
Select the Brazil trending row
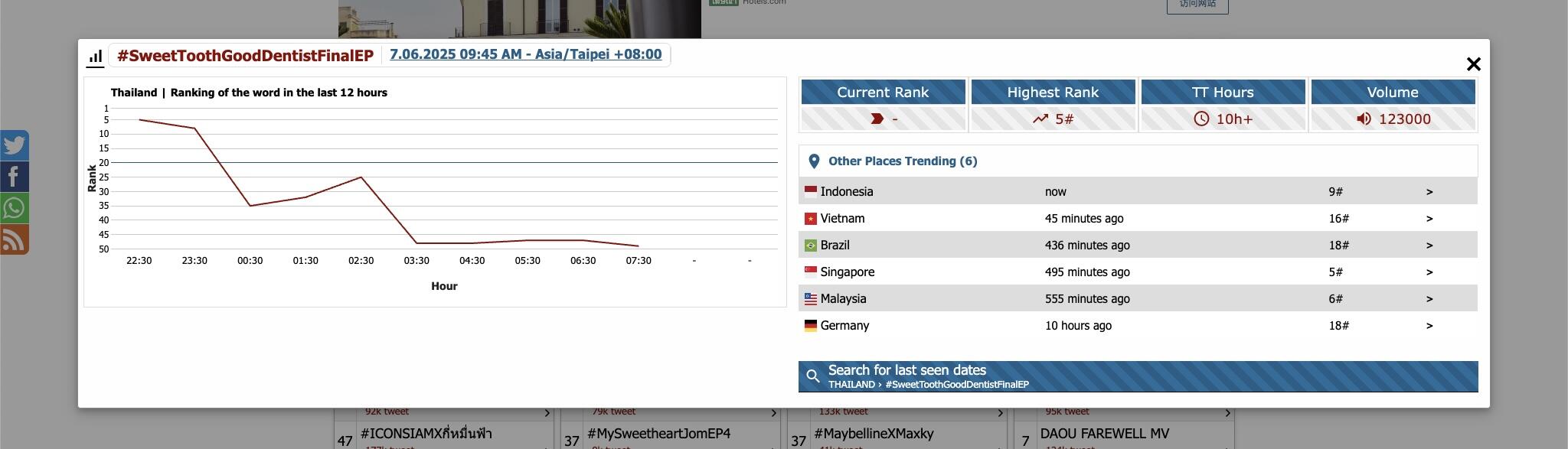pyautogui.click(x=1138, y=245)
